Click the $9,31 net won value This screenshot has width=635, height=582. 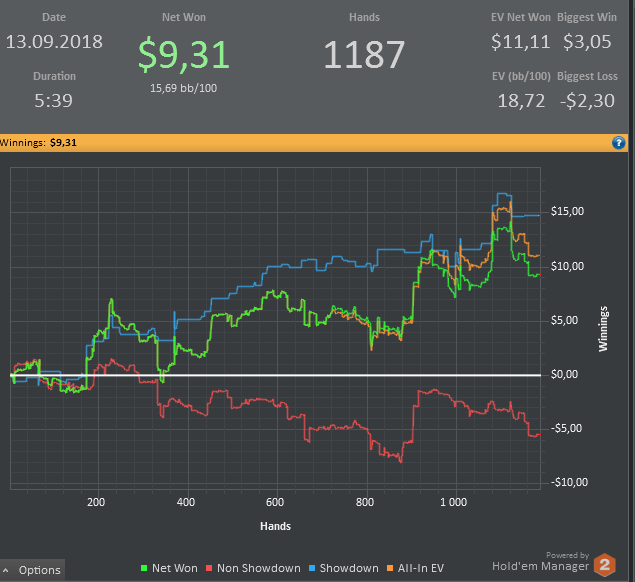click(184, 54)
